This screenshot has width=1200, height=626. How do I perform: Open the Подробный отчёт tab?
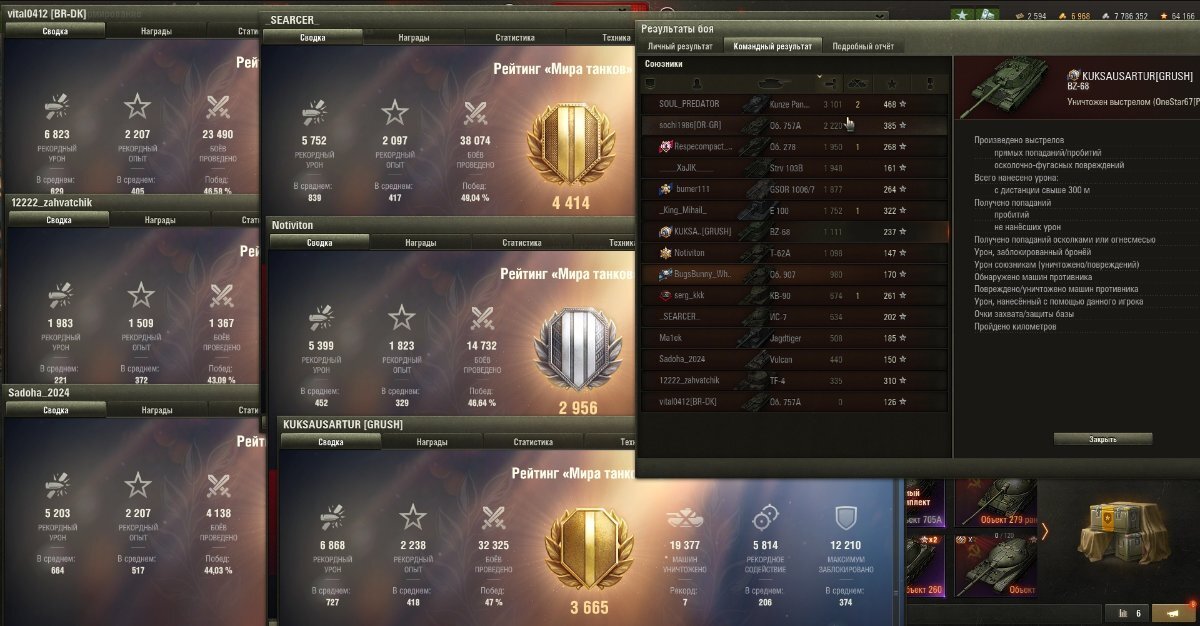pos(864,45)
